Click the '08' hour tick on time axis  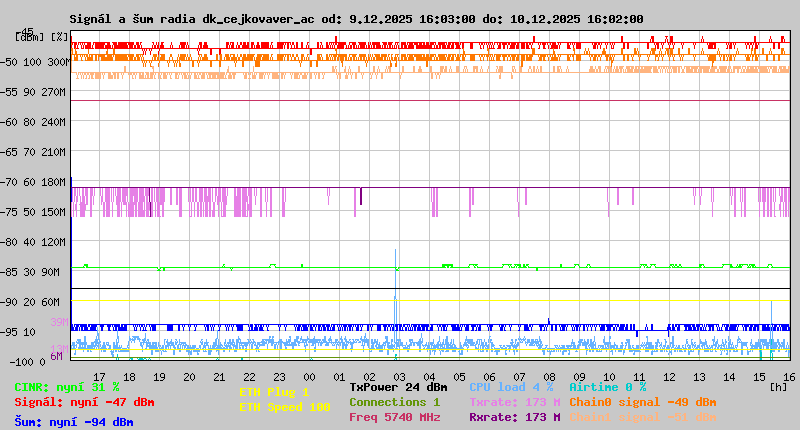[549, 377]
